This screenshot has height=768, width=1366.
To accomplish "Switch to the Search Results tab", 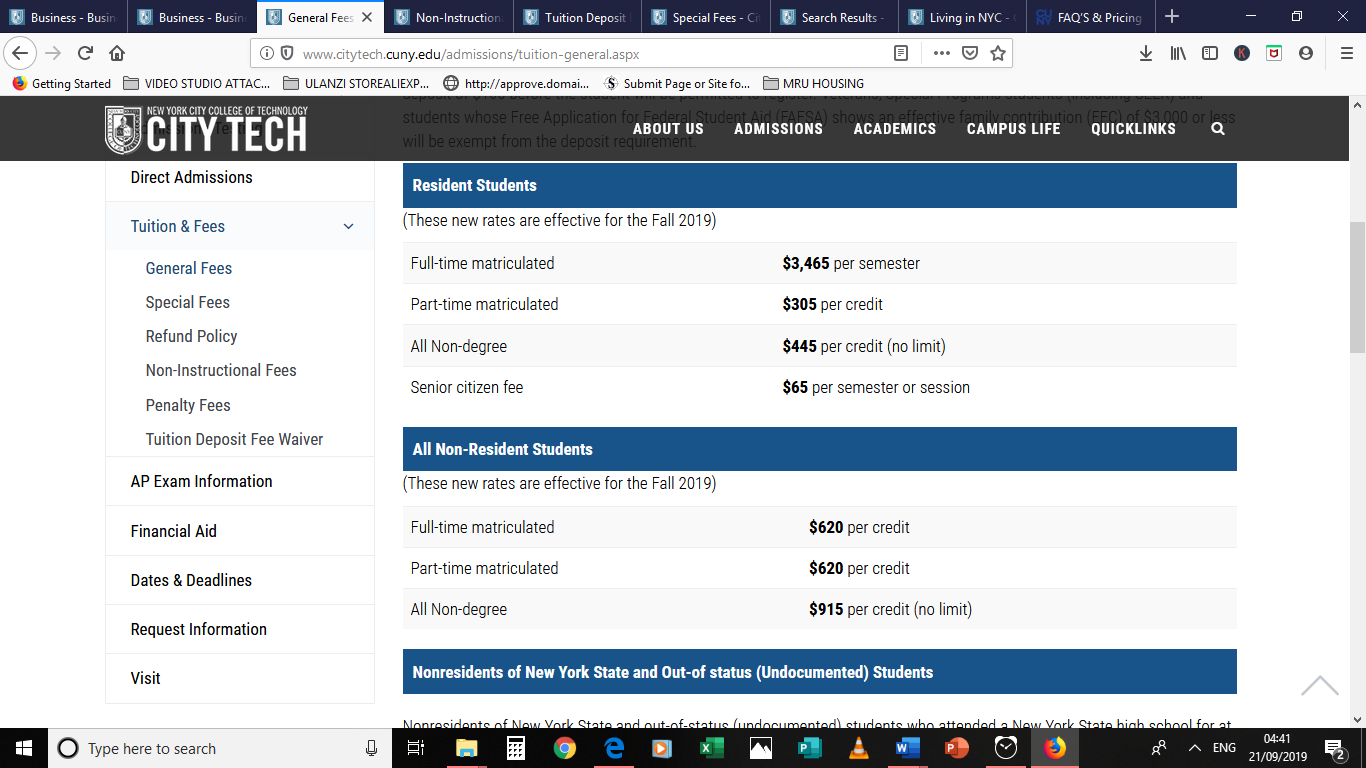I will 834,17.
